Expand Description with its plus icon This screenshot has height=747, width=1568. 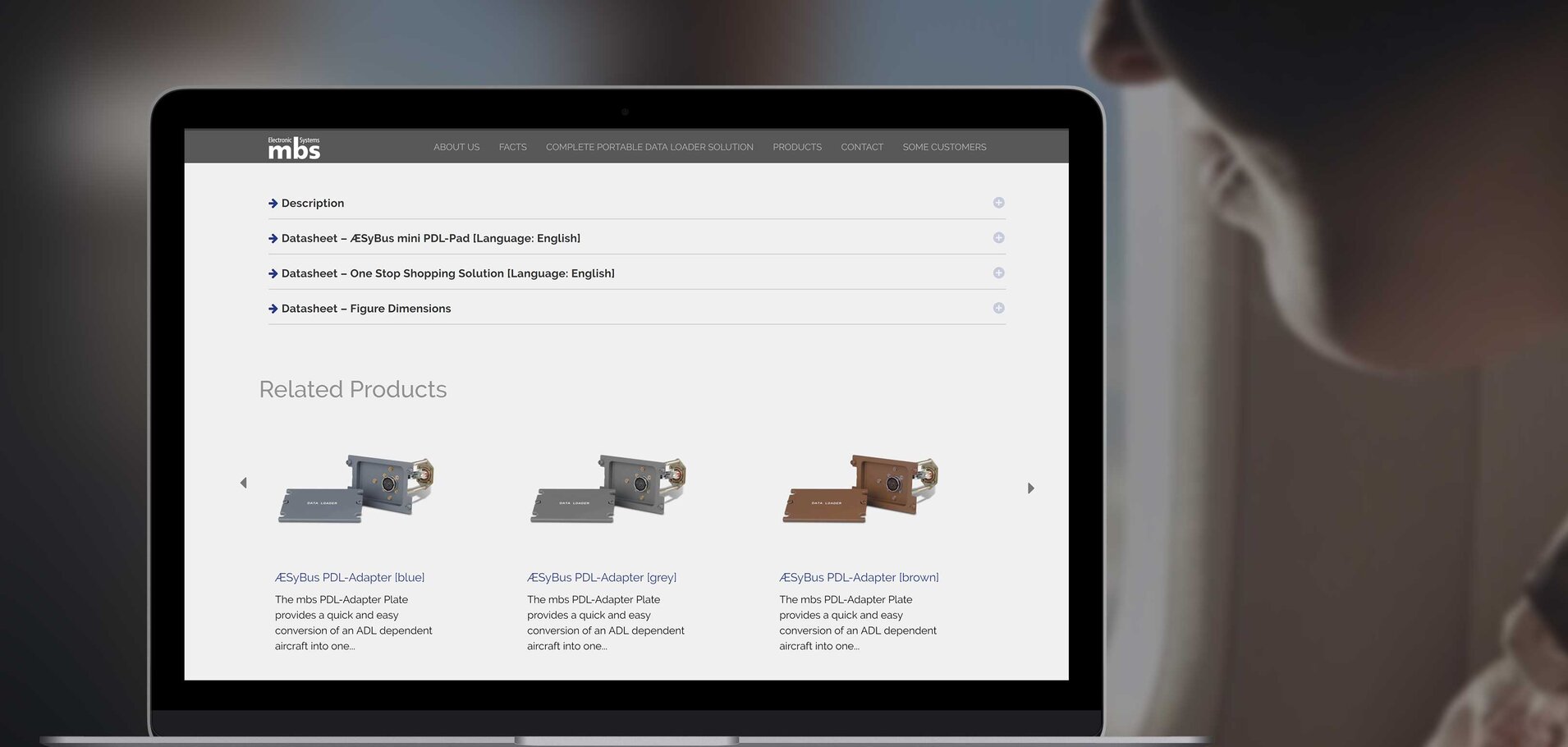click(x=998, y=203)
